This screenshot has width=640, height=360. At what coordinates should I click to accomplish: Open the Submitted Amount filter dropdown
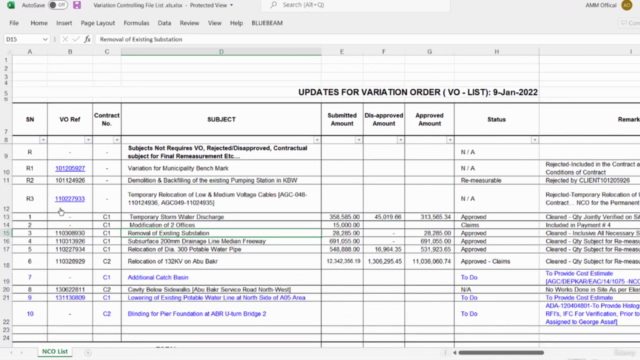pos(358,140)
